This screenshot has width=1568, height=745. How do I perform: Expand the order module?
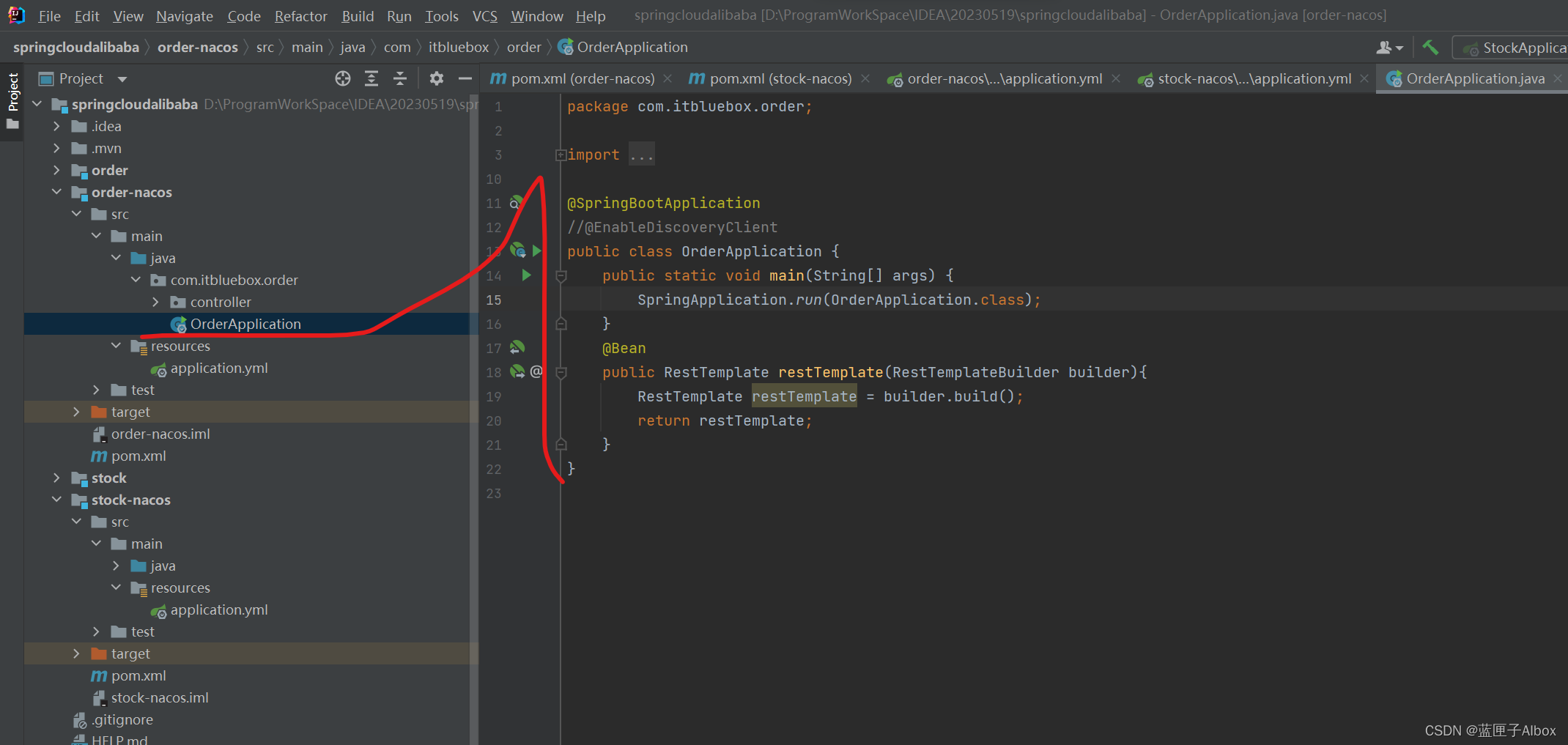(x=56, y=170)
